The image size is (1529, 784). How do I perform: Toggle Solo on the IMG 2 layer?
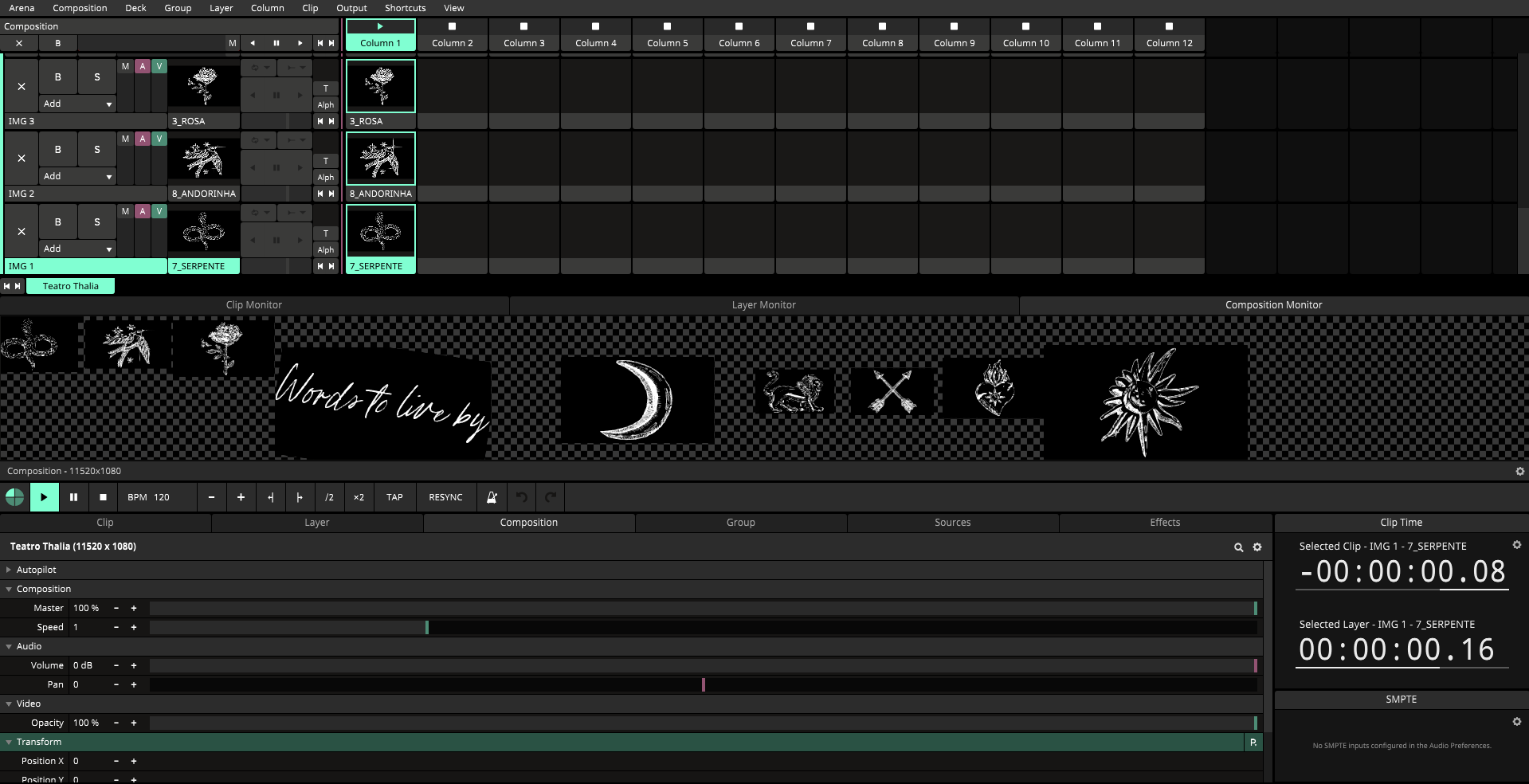coord(97,149)
